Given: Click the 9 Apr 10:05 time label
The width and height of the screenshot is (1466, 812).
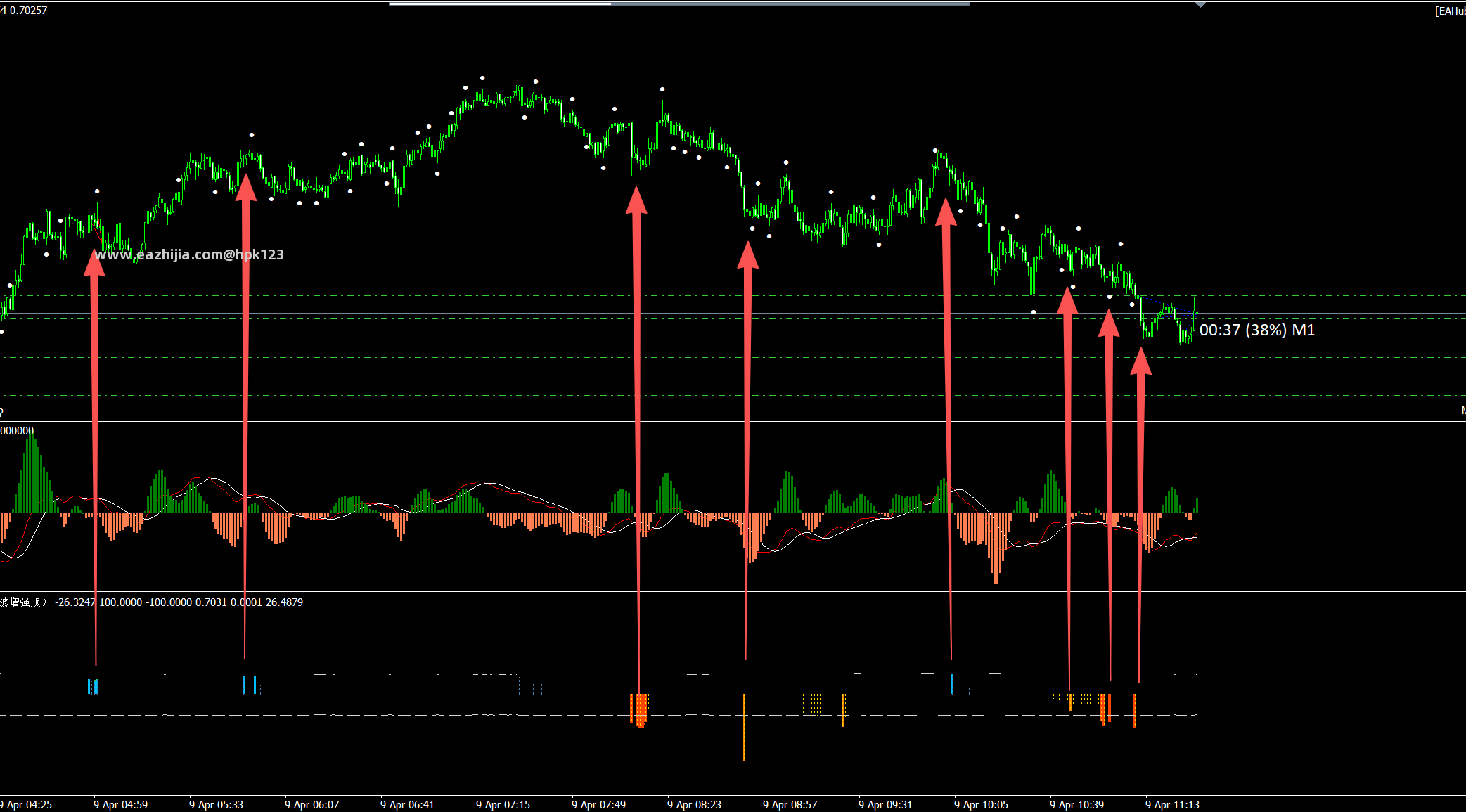Looking at the screenshot, I should coord(981,804).
